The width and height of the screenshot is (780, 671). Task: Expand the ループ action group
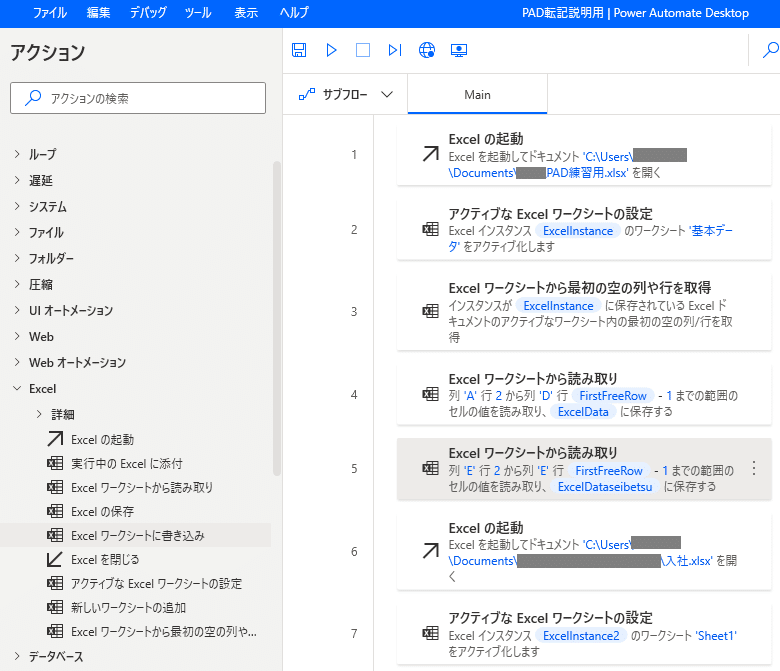[17, 154]
